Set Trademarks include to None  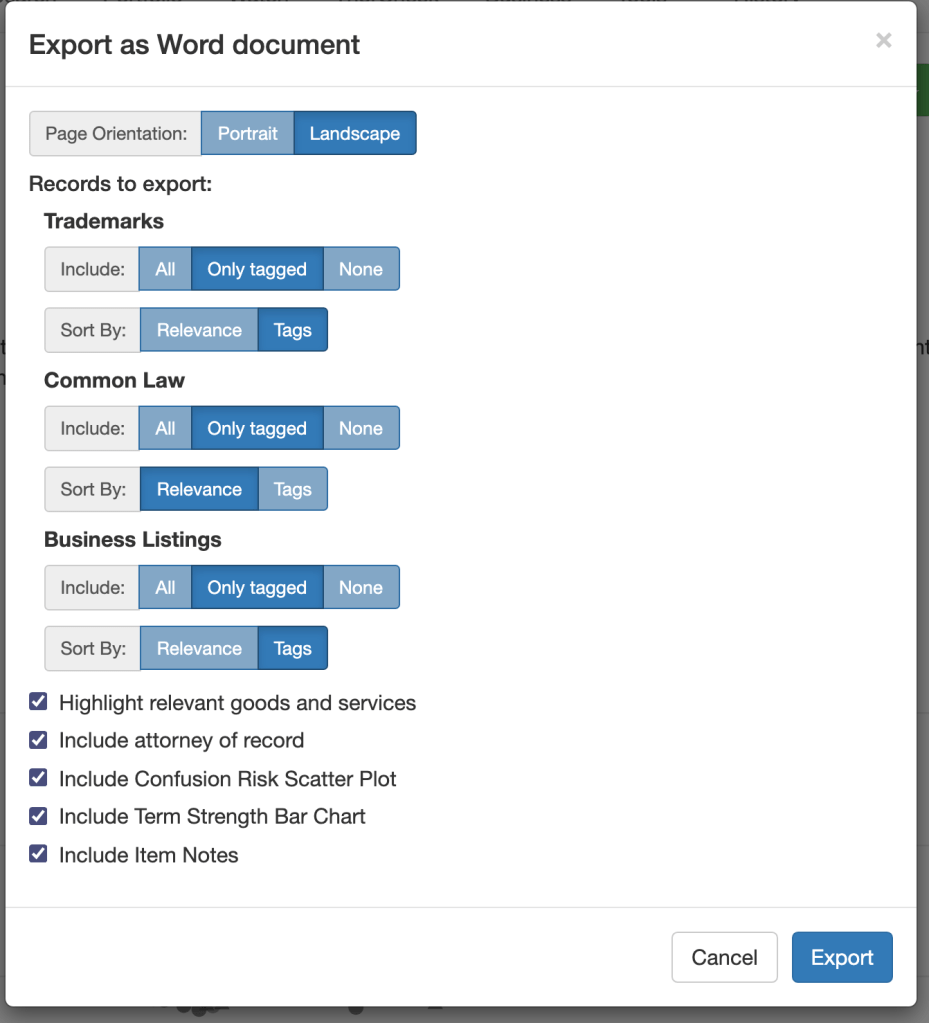pyautogui.click(x=360, y=269)
